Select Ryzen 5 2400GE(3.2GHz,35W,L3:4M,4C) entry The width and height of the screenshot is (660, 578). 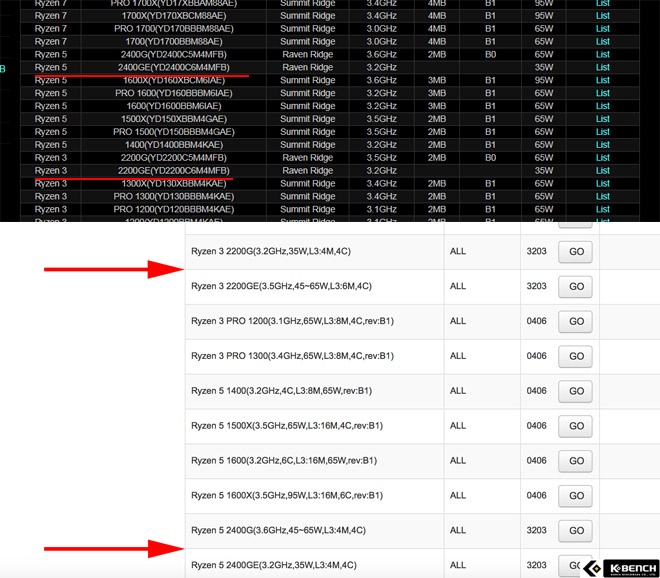pos(274,565)
